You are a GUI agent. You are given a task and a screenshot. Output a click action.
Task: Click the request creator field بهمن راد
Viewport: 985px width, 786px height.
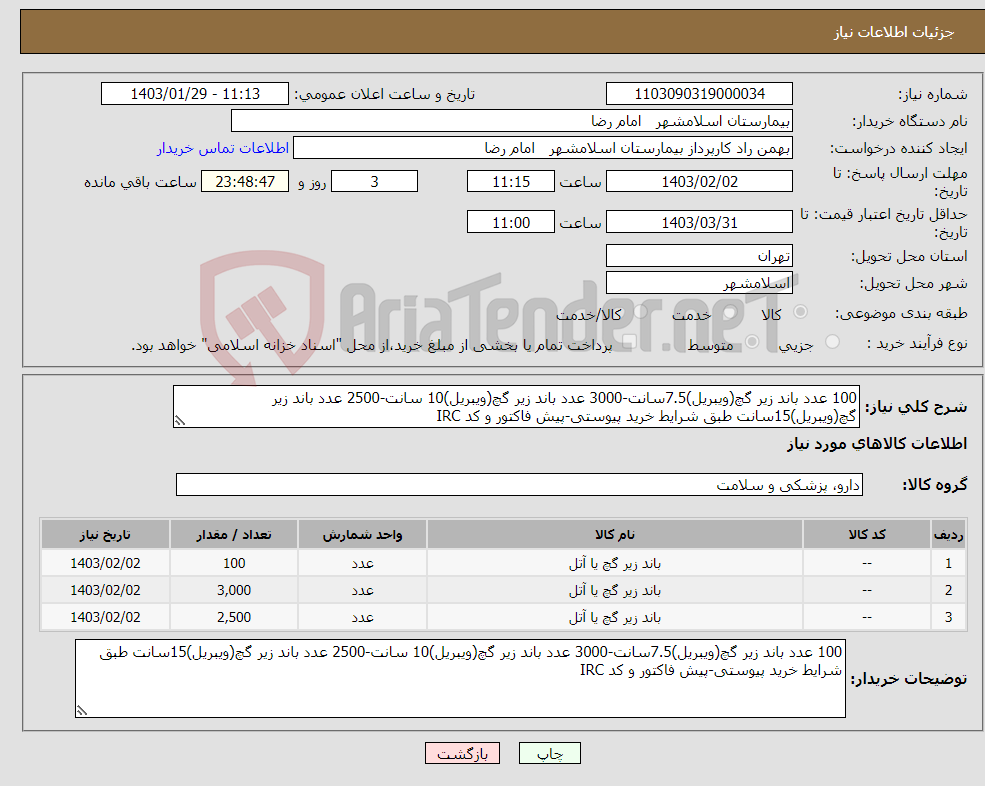pos(543,148)
